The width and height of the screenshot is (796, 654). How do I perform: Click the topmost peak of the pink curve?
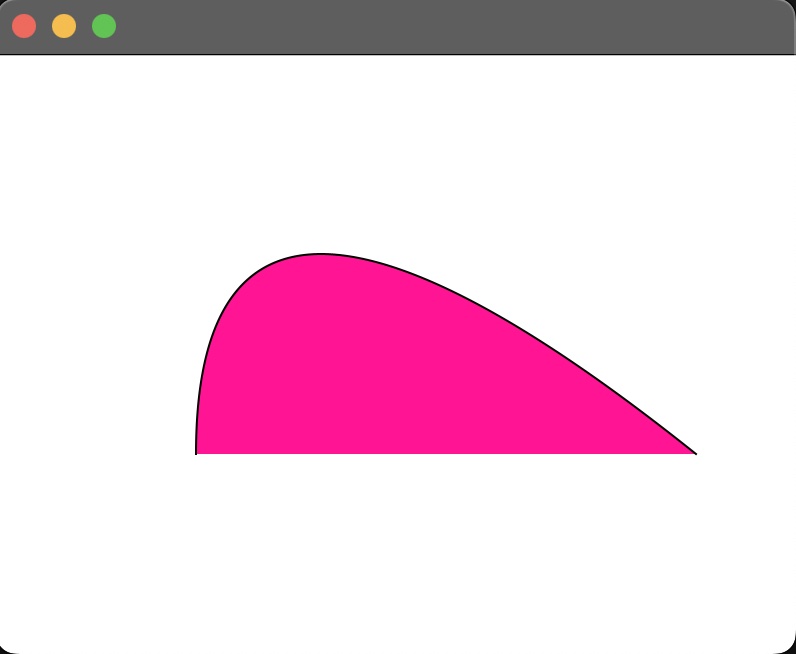tap(320, 254)
